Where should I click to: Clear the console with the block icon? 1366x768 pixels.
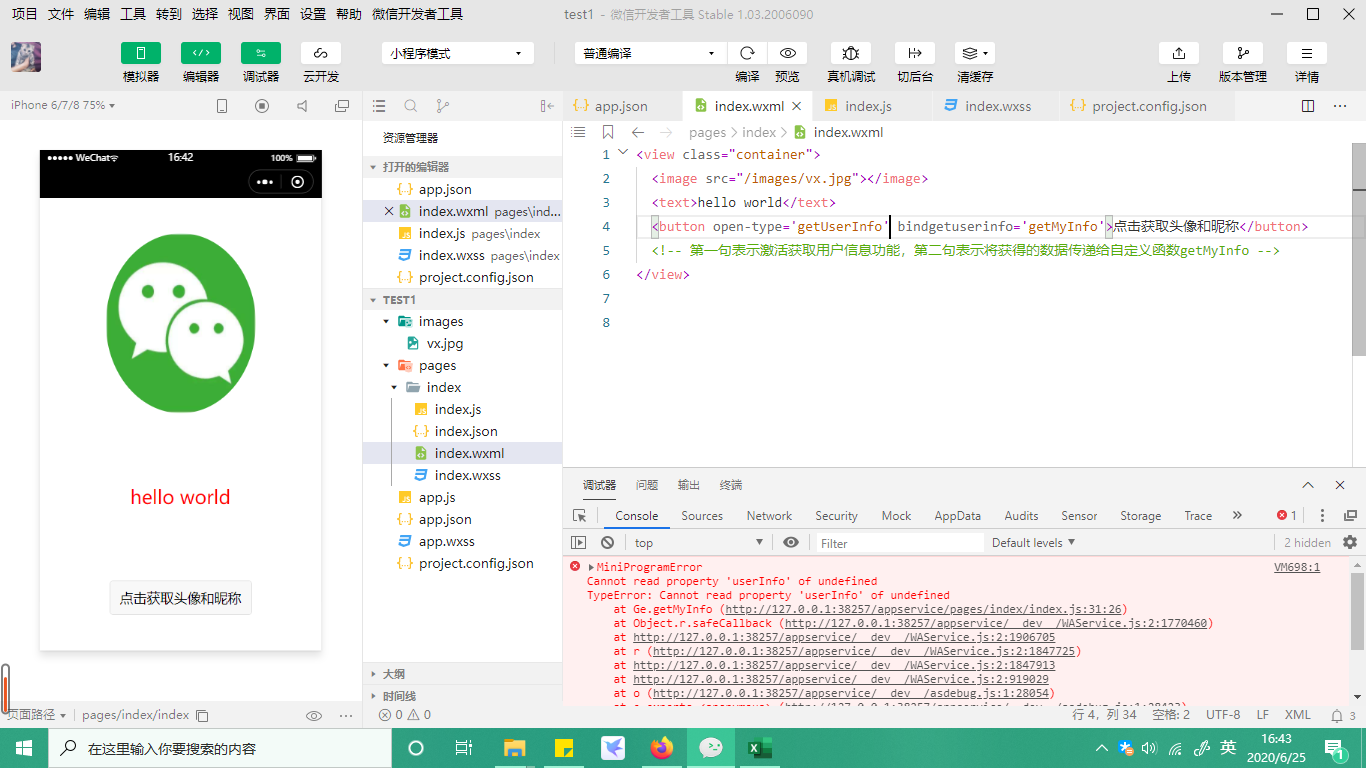(x=607, y=542)
